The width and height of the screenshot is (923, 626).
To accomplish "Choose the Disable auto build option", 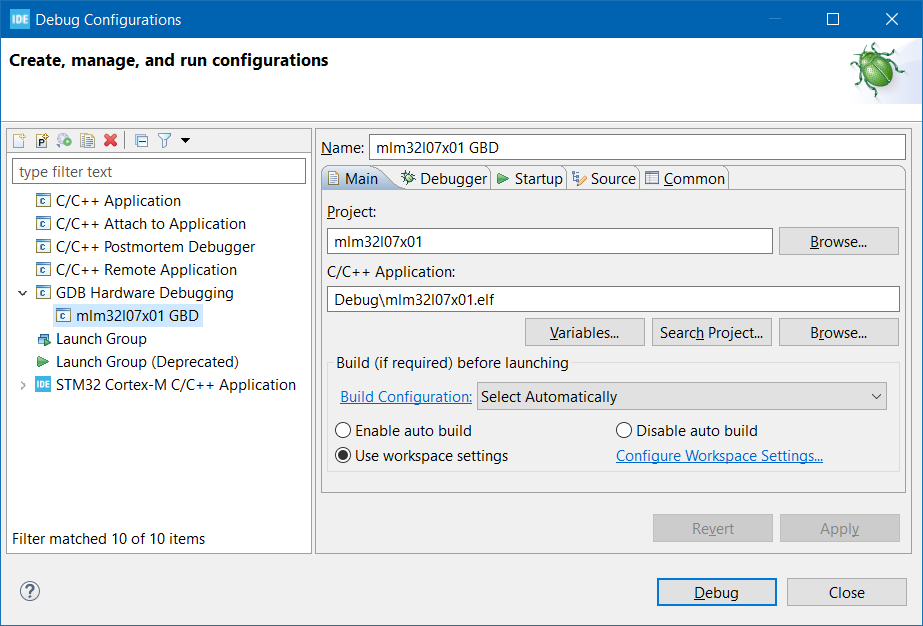I will click(624, 431).
